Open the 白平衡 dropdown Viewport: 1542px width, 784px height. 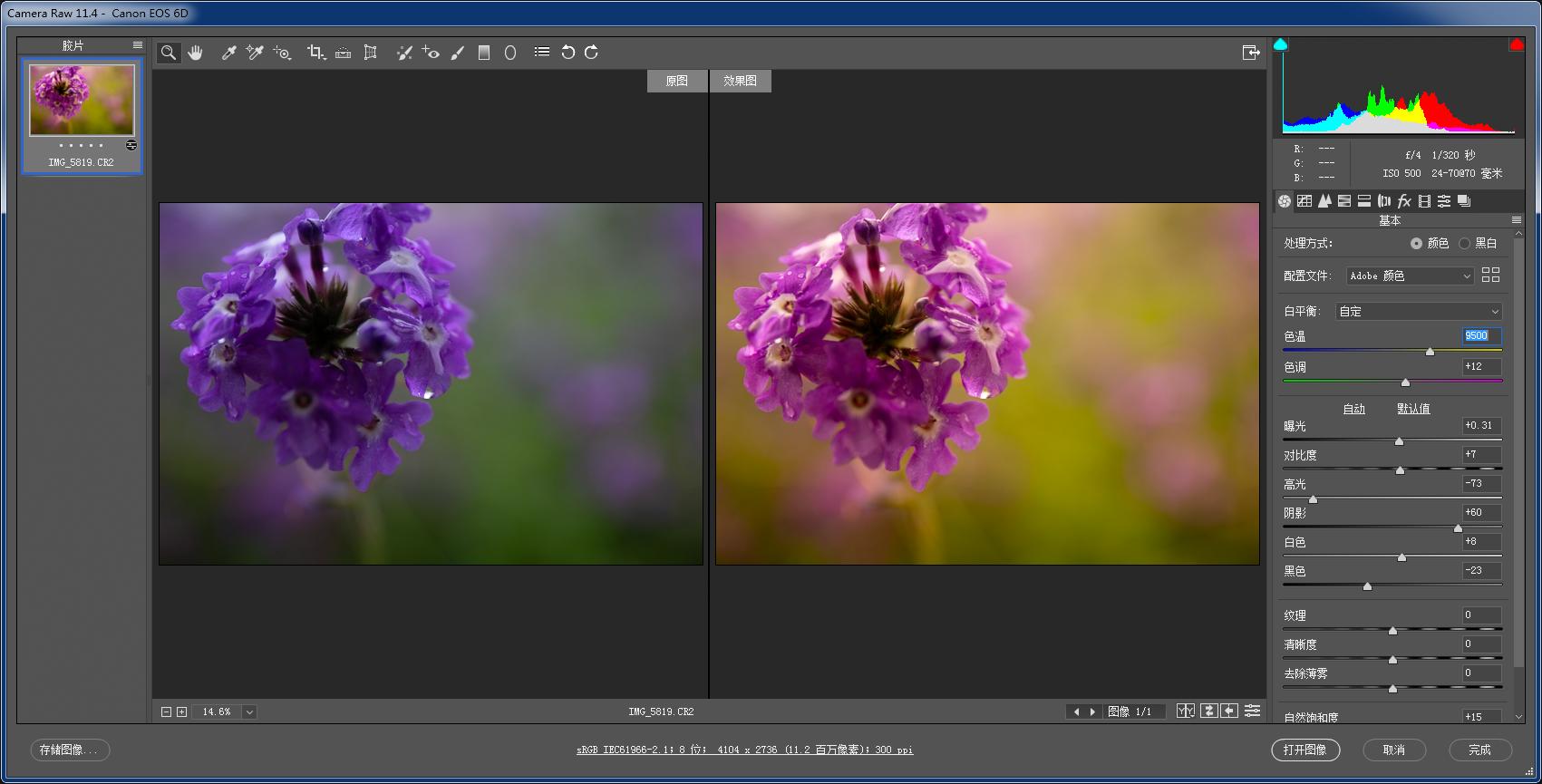(x=1419, y=311)
